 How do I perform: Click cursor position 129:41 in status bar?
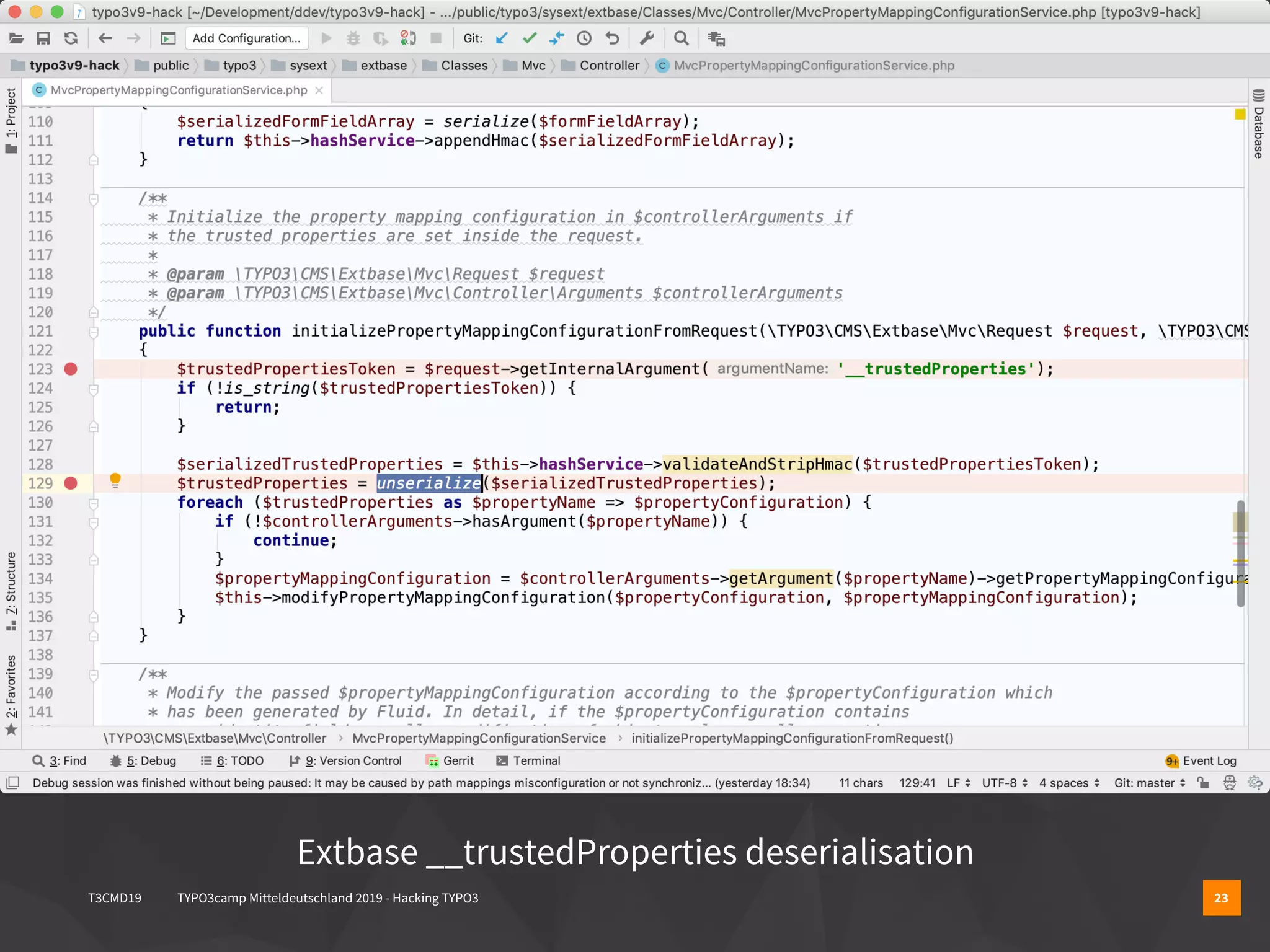point(917,783)
